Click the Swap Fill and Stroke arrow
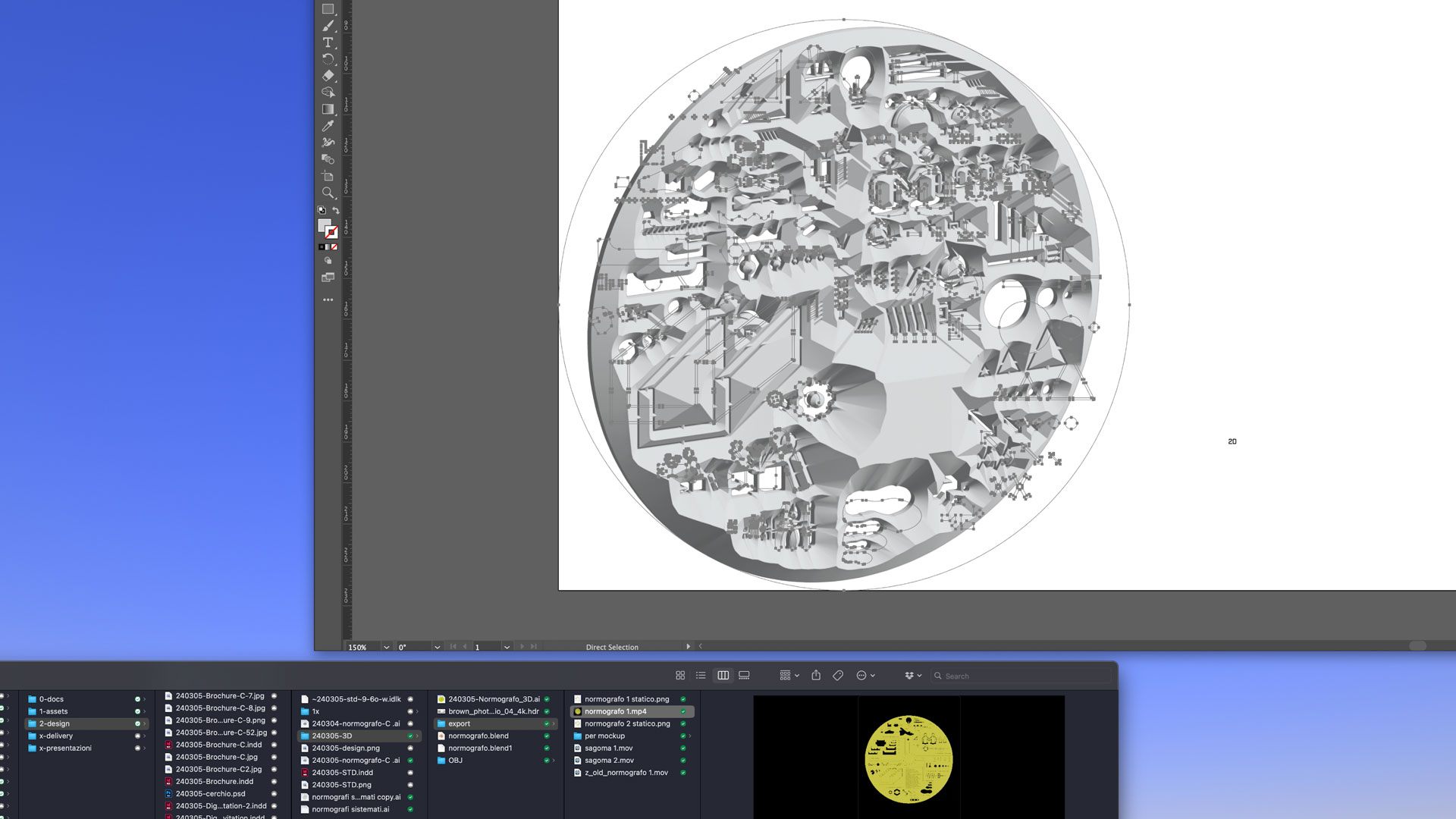1456x819 pixels. pos(335,211)
